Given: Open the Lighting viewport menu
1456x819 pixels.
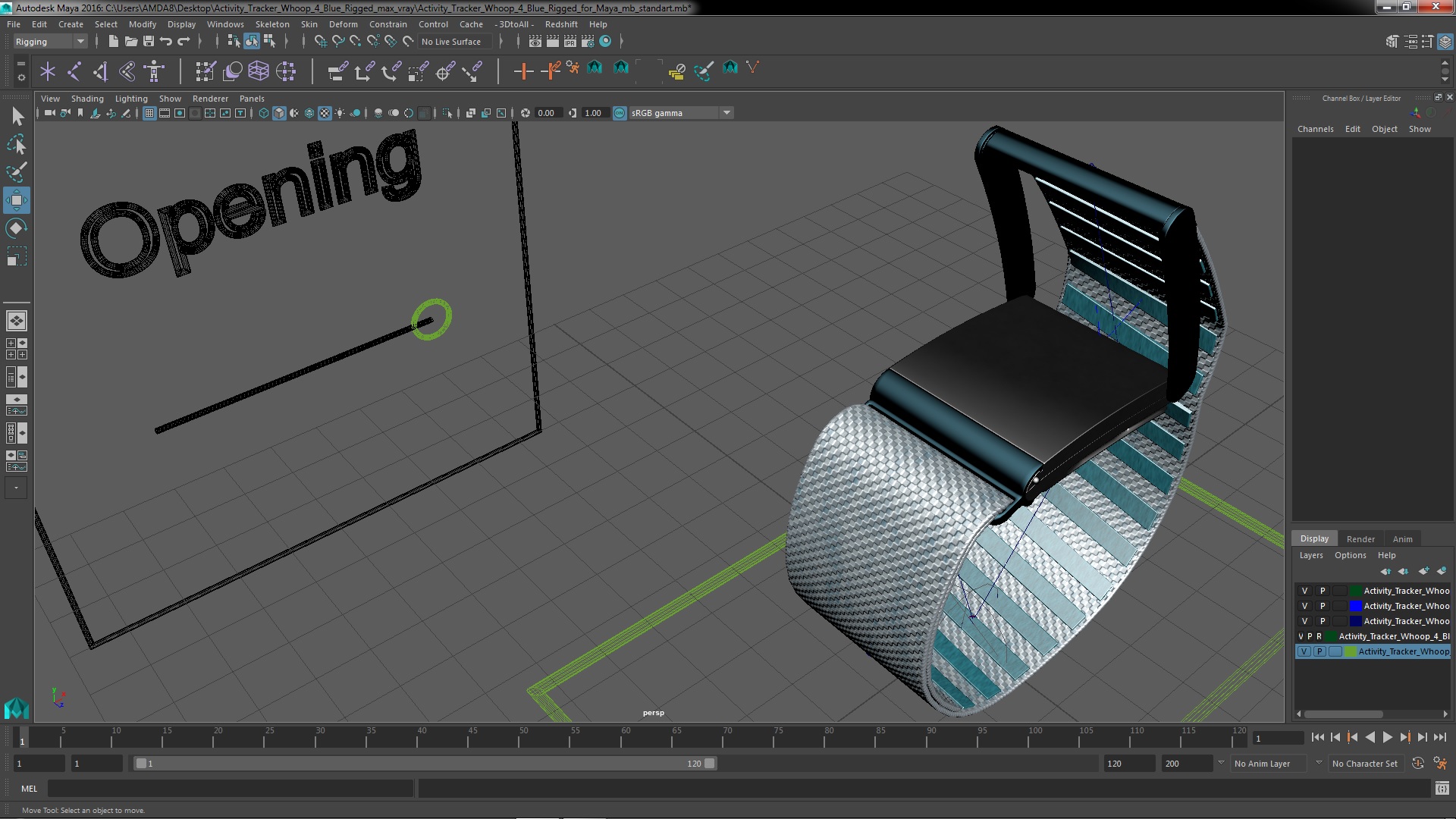Looking at the screenshot, I should point(131,99).
